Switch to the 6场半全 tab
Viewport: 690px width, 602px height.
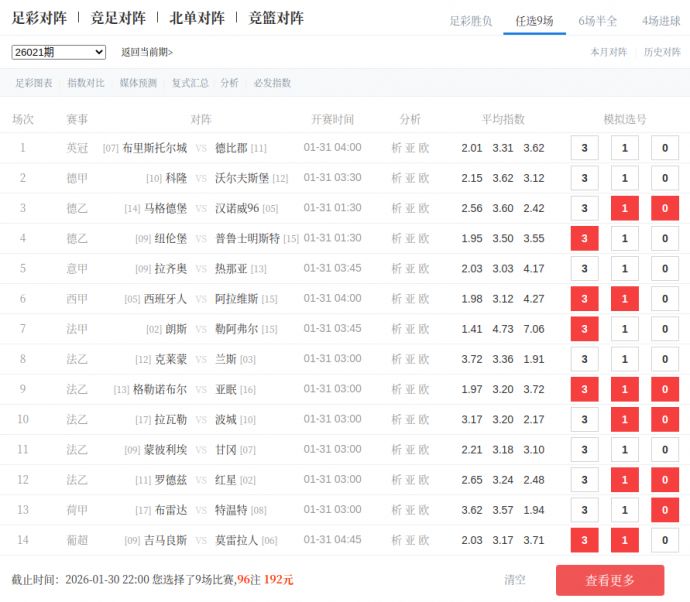(x=598, y=20)
